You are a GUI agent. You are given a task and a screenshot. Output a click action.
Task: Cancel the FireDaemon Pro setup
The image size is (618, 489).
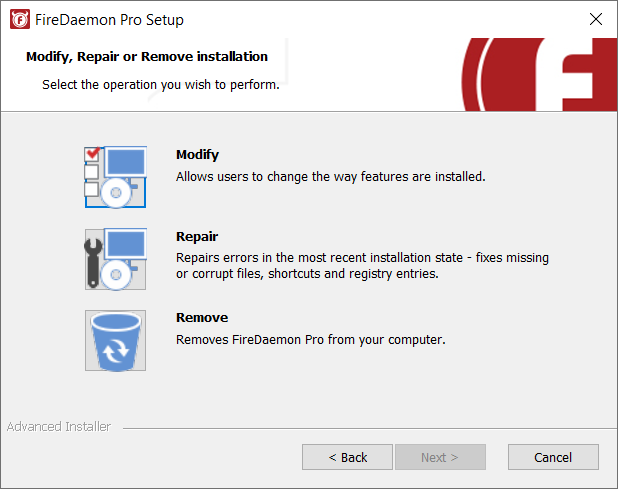coord(553,457)
